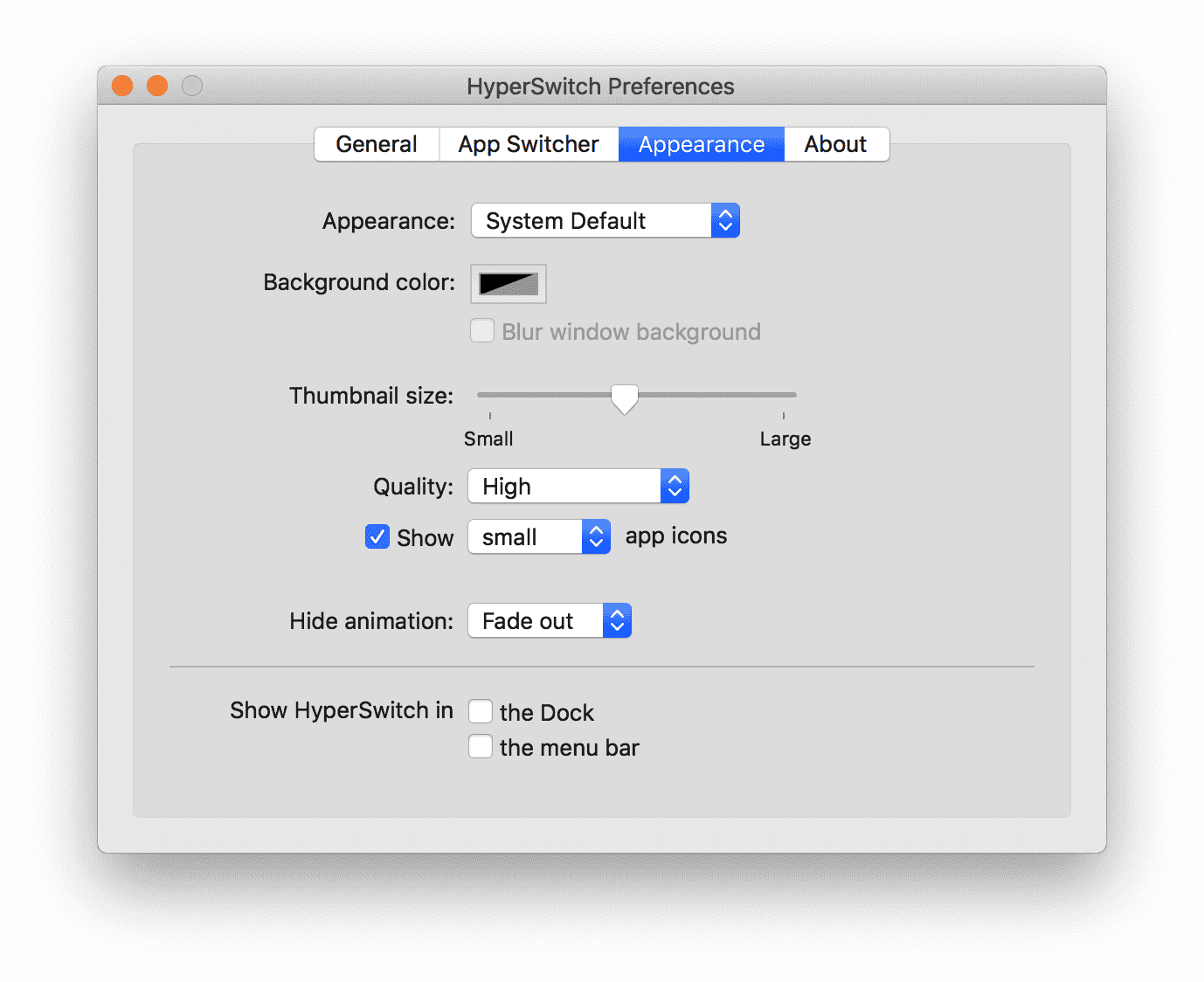Open the app icon size dropdown showing small

(x=539, y=536)
